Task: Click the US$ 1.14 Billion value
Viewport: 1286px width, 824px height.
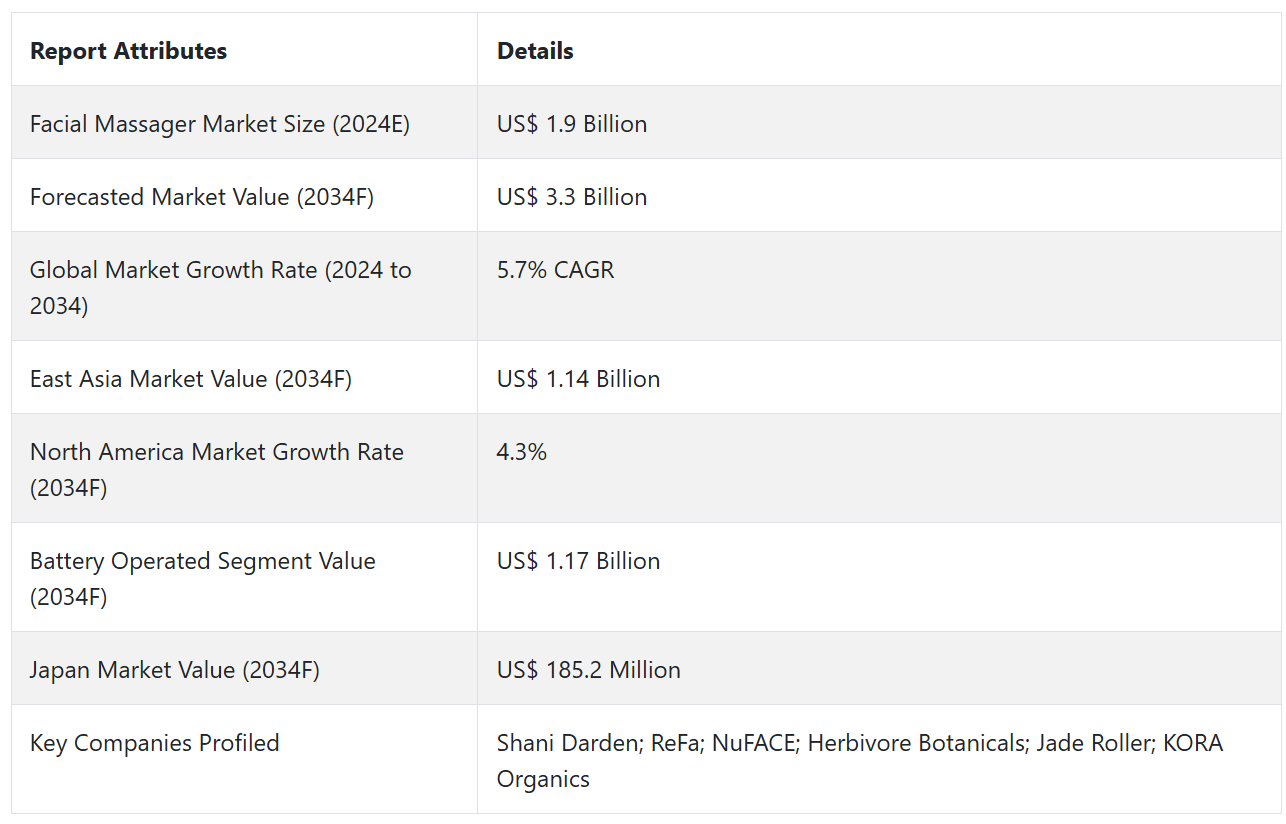Action: (578, 379)
